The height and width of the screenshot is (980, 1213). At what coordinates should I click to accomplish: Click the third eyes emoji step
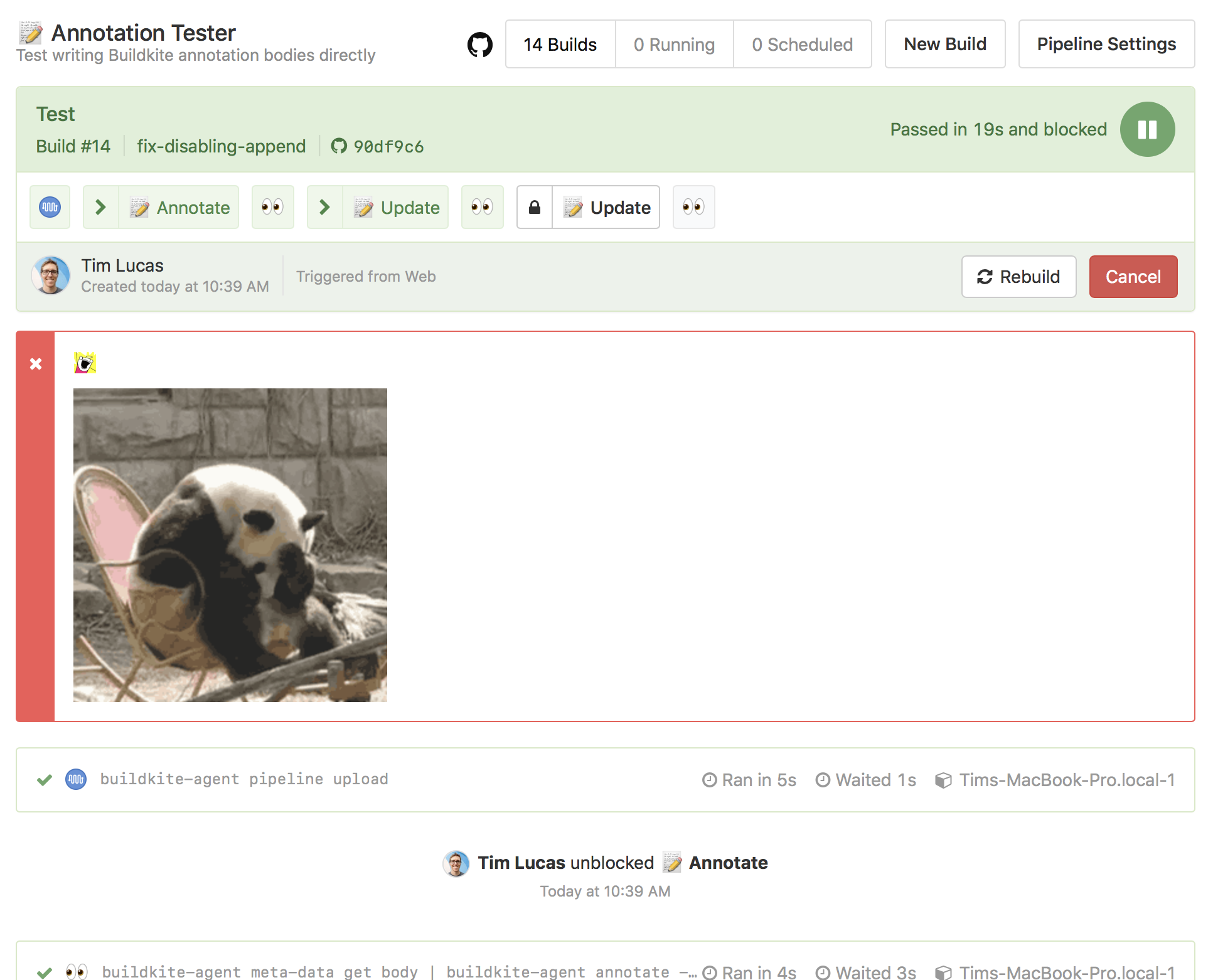[x=693, y=207]
